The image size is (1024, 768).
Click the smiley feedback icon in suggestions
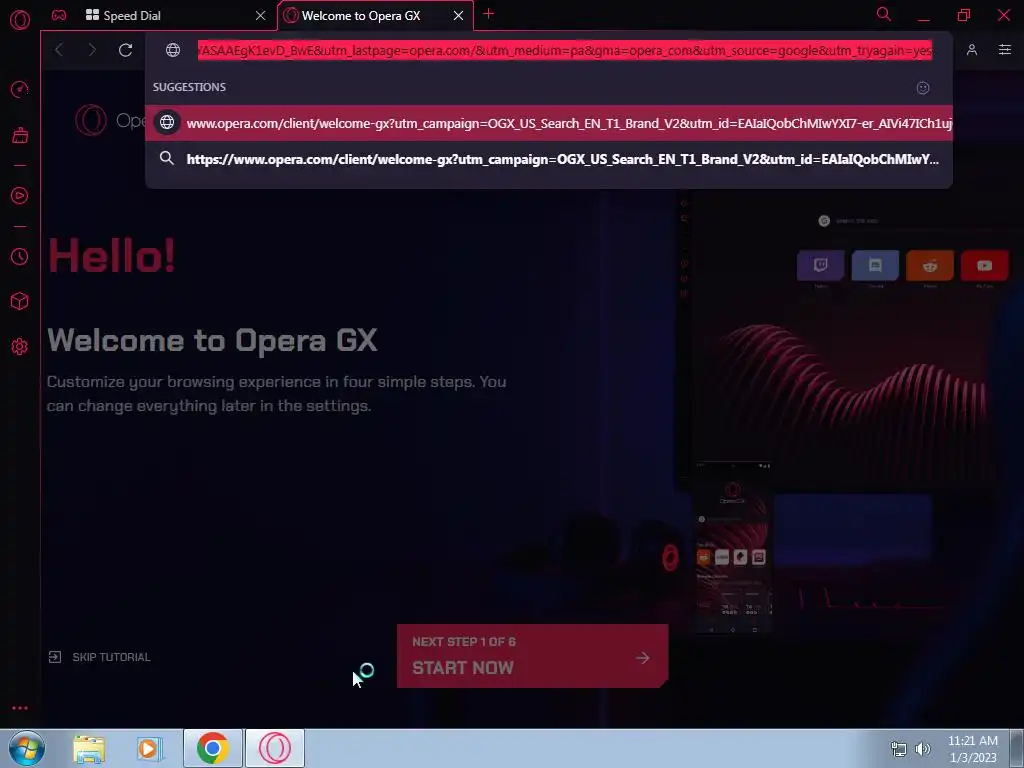pos(923,88)
